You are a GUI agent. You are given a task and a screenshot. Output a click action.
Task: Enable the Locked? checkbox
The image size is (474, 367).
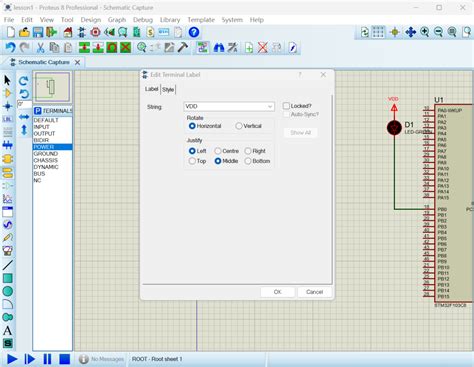pos(286,106)
